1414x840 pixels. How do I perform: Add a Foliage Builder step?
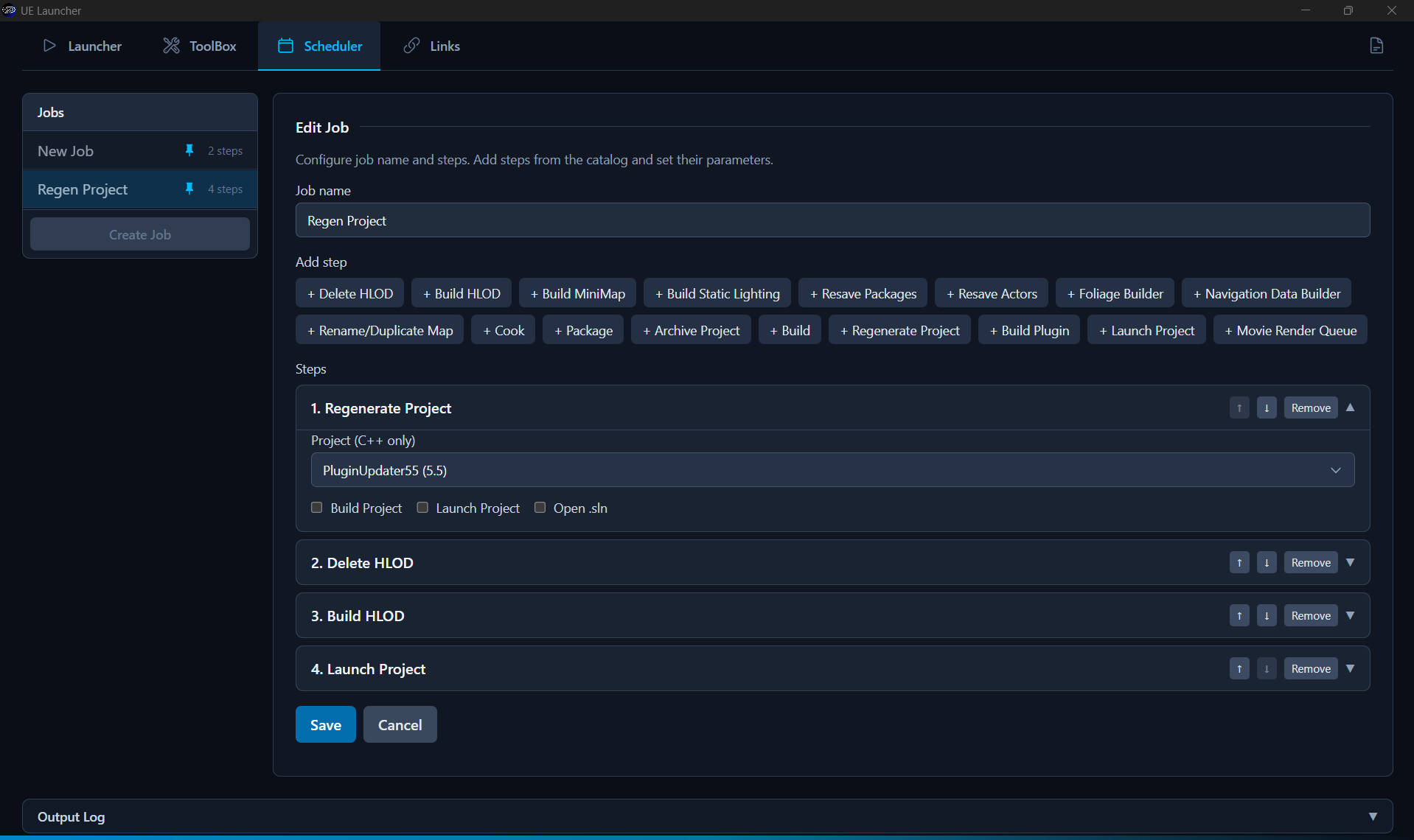click(x=1115, y=293)
